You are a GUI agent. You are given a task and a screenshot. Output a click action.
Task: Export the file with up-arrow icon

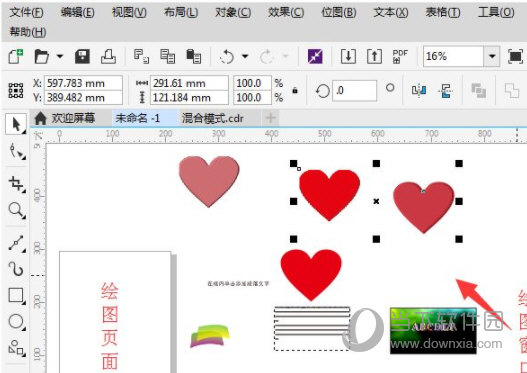374,56
